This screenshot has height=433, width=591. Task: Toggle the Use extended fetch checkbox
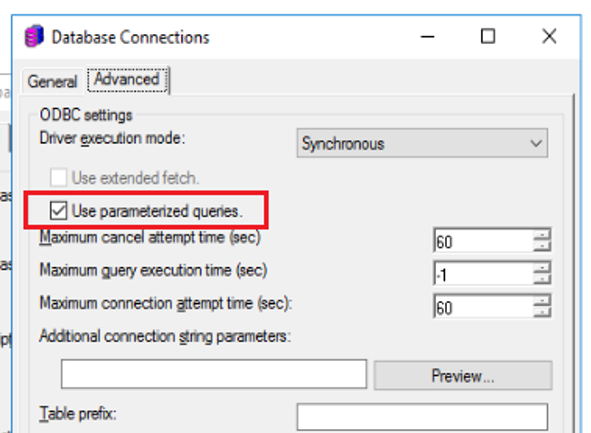58,177
